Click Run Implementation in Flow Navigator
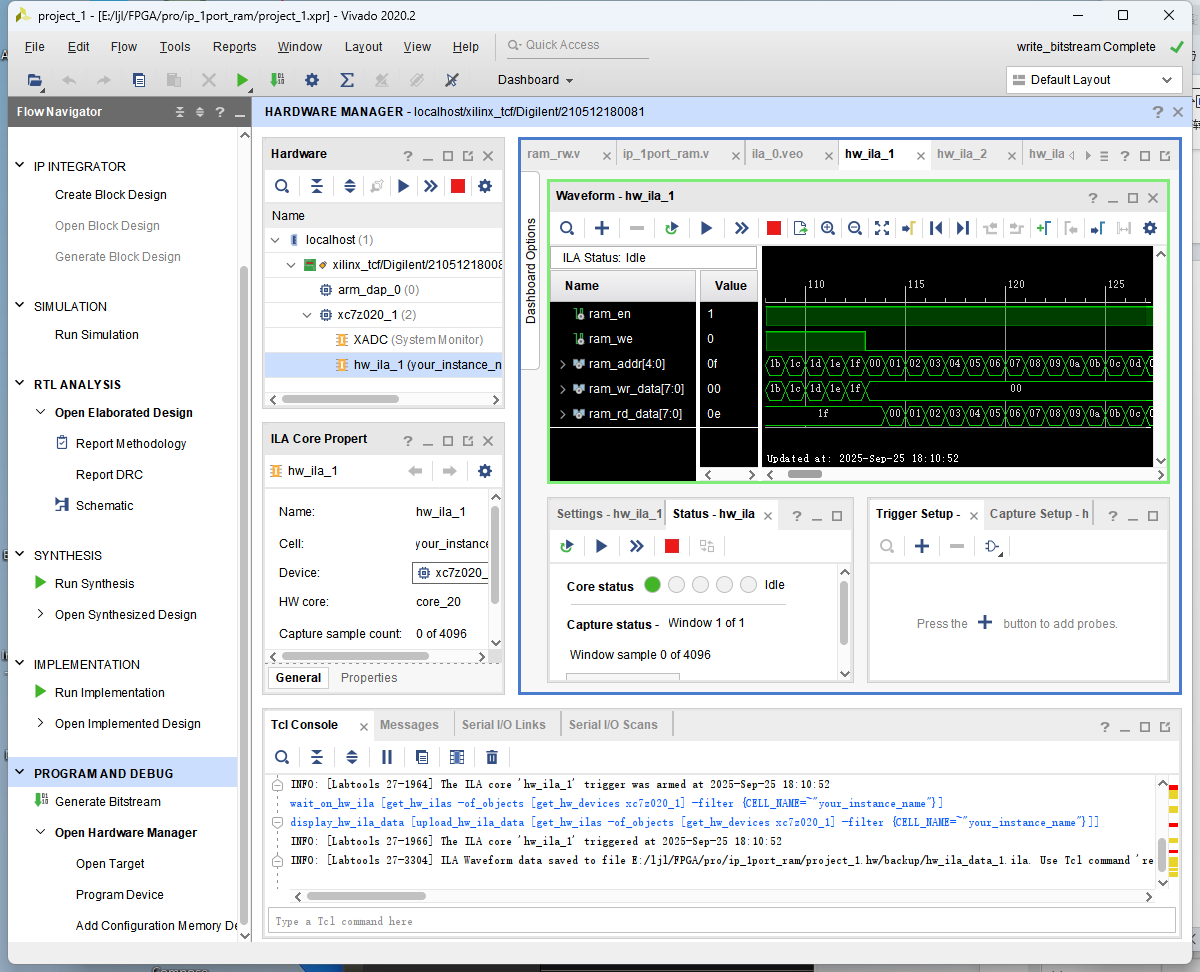 pyautogui.click(x=110, y=692)
